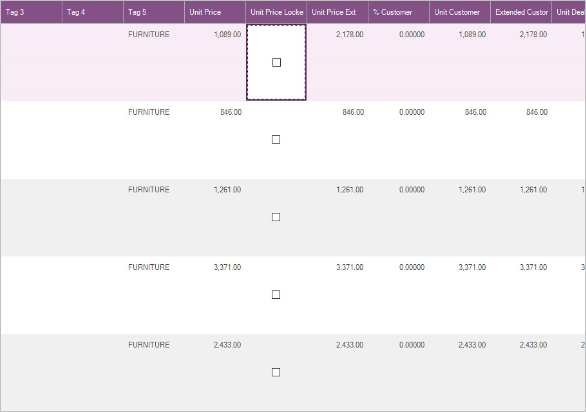Select the Unit Price Ext column header
Screen dimensions: 586x412
point(337,12)
